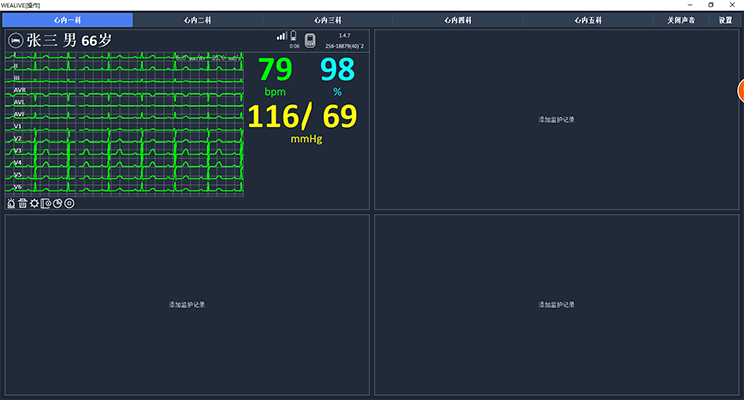Image resolution: width=744 pixels, height=400 pixels.
Task: Click the green heart rate value 79
Action: (275, 70)
